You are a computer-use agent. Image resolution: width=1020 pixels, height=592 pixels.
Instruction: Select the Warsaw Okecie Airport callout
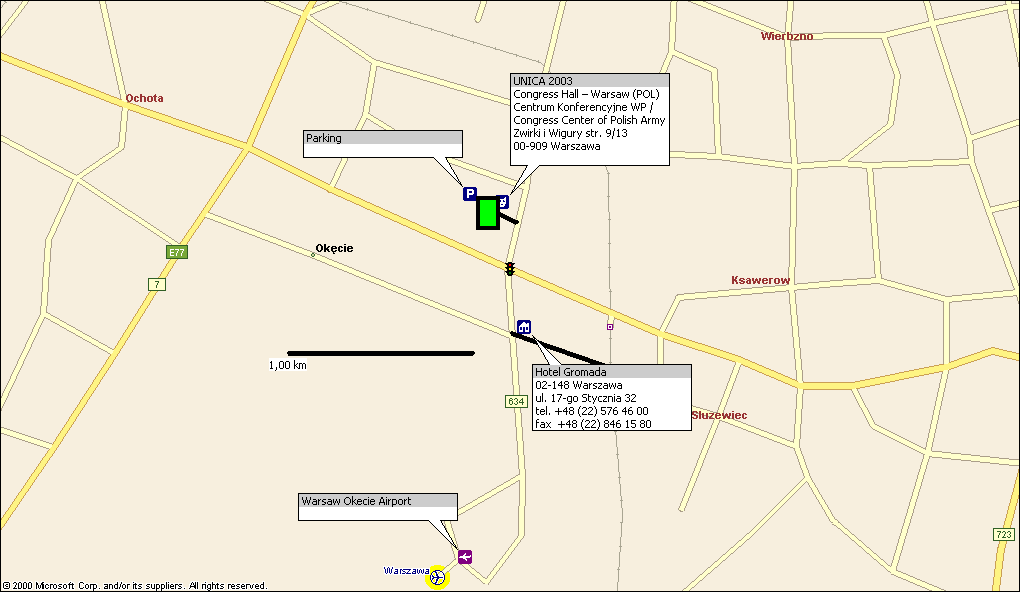378,506
